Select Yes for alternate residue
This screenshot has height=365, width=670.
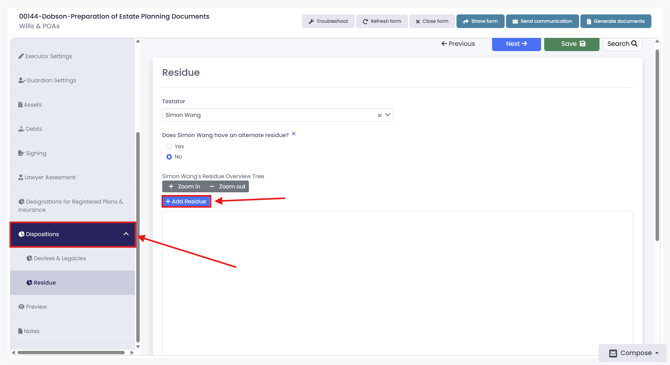169,146
